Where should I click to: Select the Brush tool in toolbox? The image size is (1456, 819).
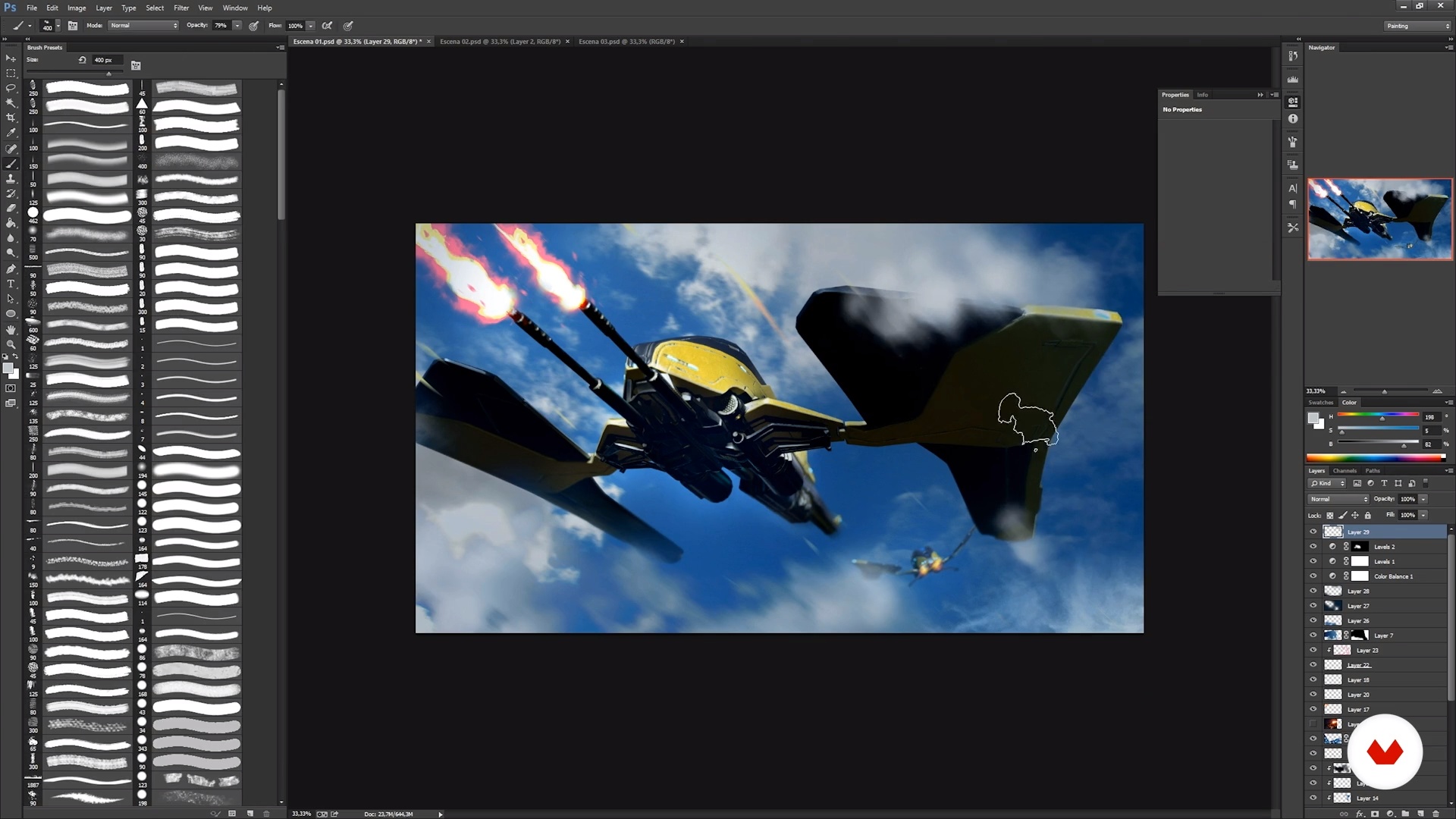(11, 164)
